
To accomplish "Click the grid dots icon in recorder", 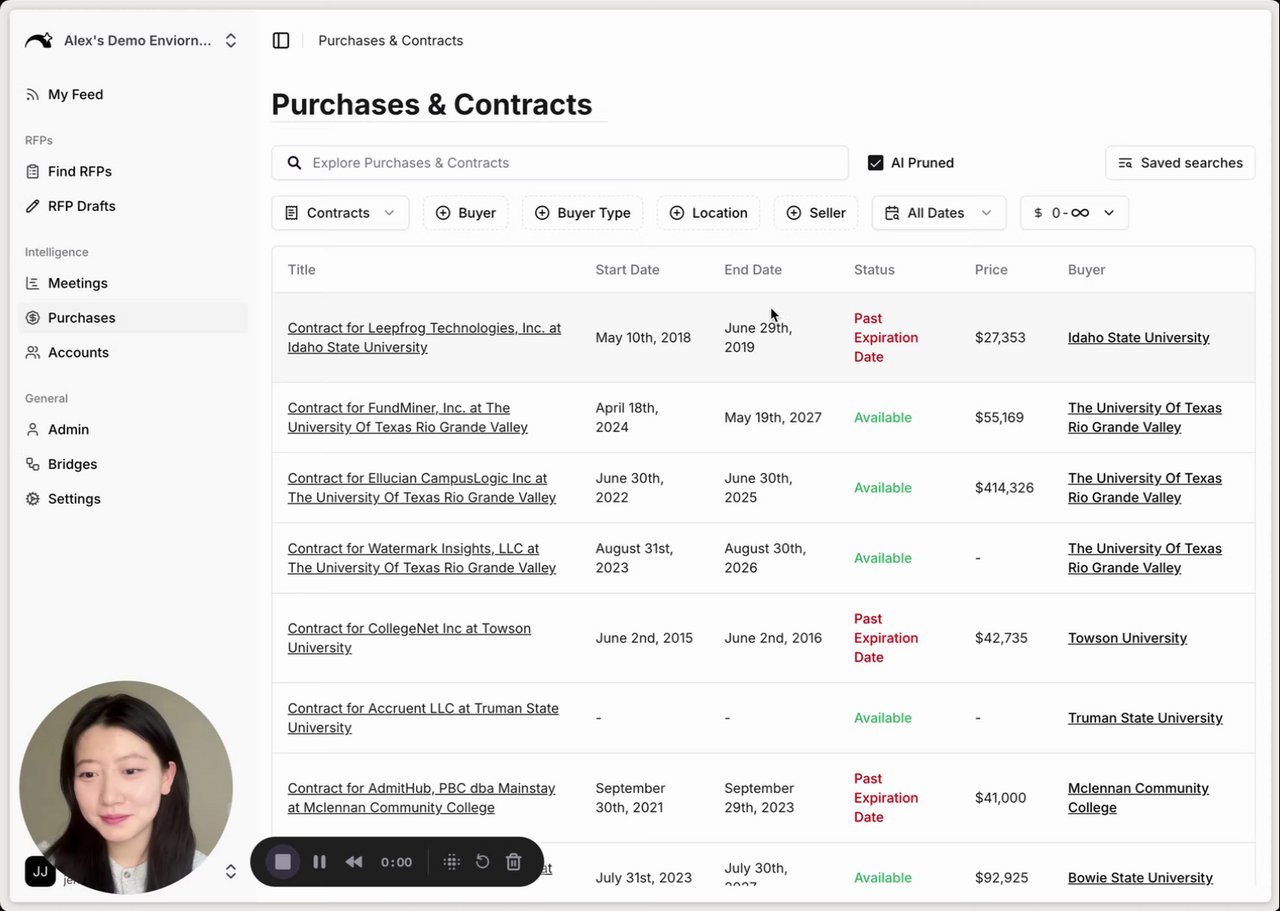I will pyautogui.click(x=451, y=862).
